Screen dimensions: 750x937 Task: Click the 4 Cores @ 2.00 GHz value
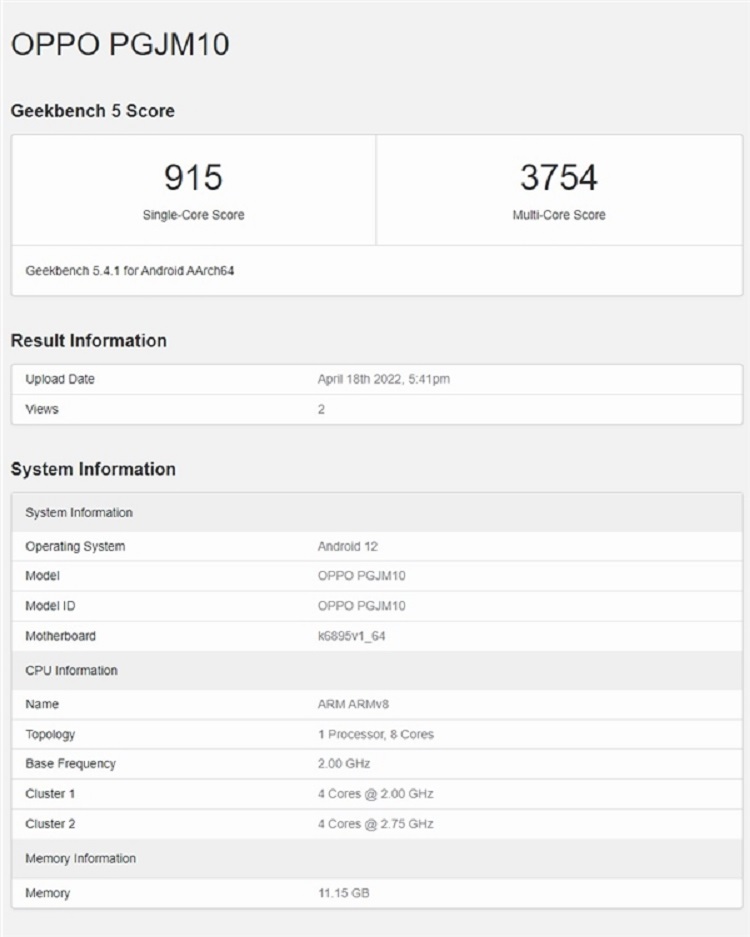coord(375,794)
